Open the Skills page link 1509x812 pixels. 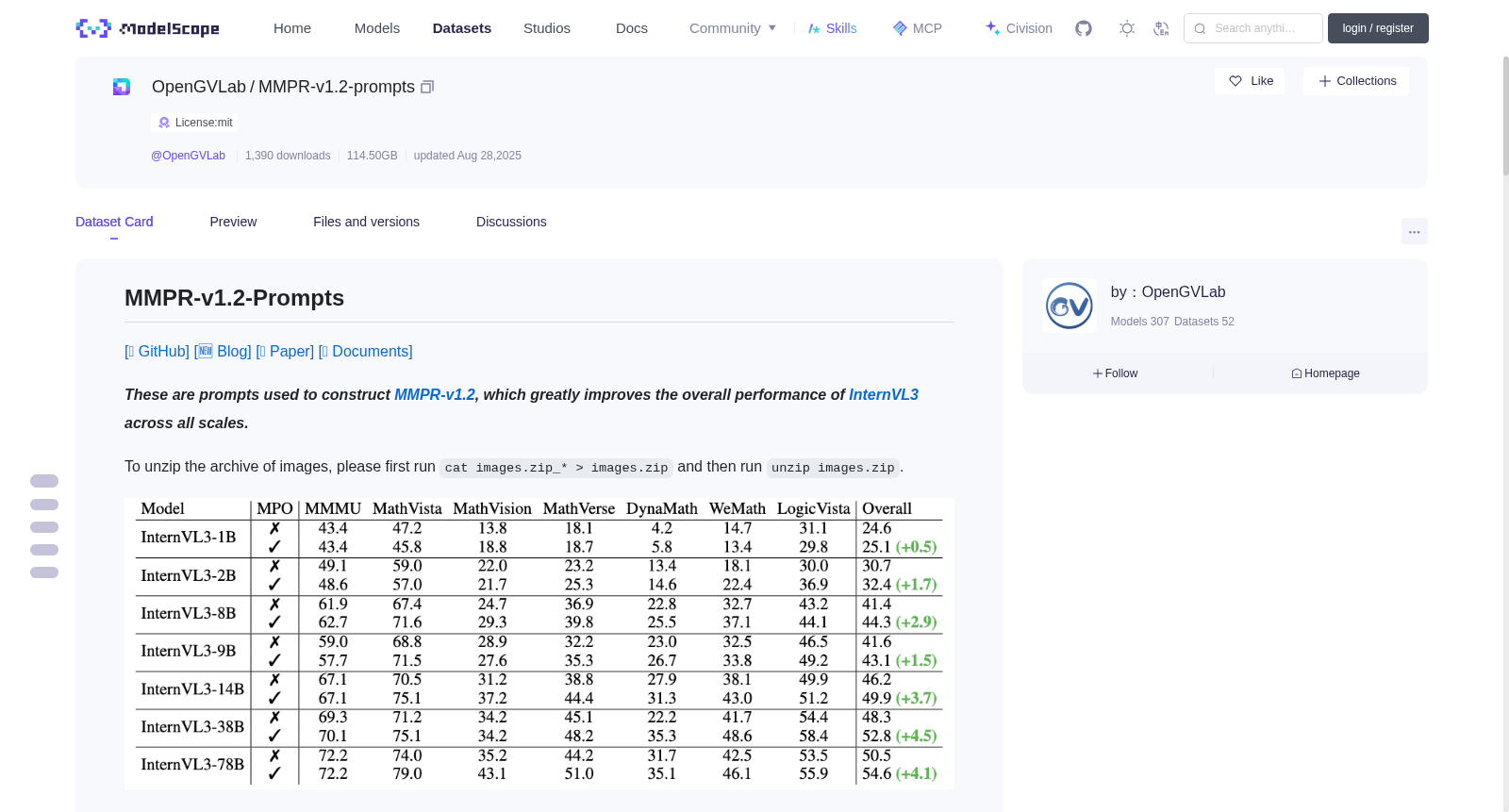tap(841, 28)
